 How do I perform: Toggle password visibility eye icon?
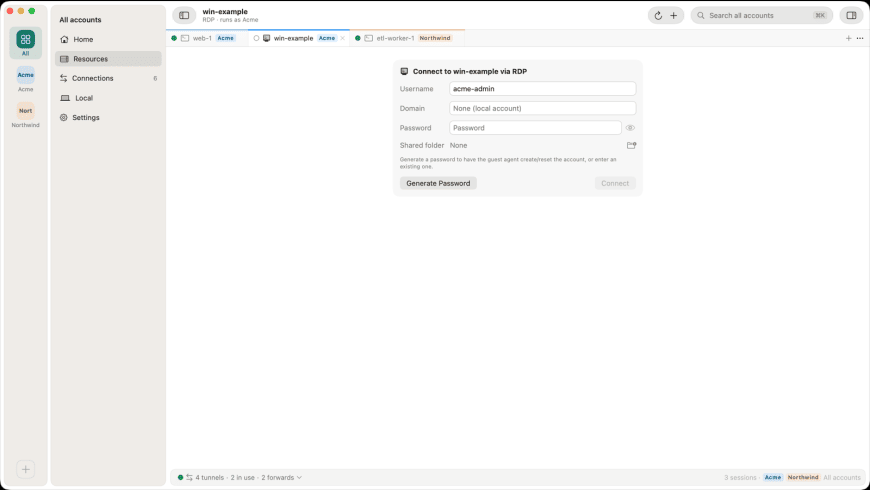(630, 128)
